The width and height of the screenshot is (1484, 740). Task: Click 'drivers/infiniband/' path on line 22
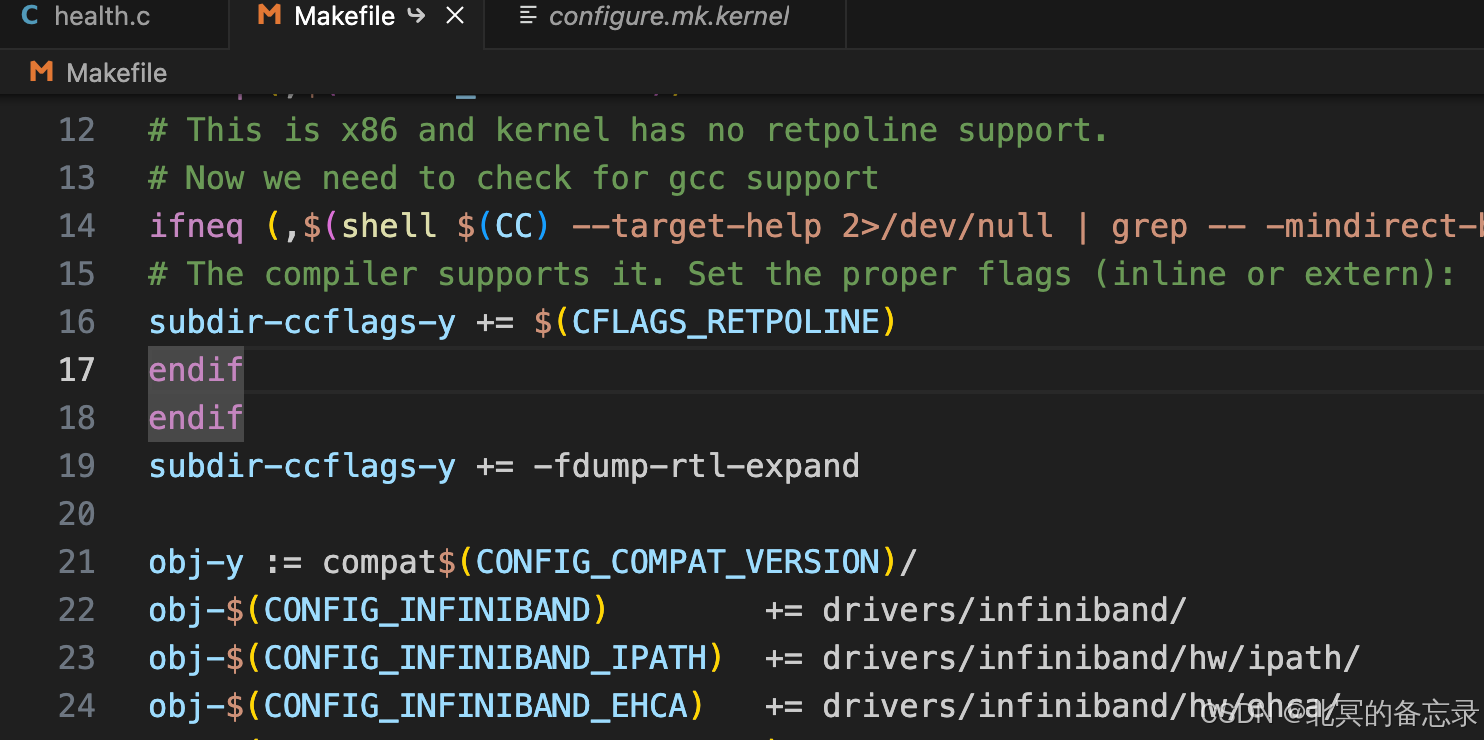click(1004, 610)
